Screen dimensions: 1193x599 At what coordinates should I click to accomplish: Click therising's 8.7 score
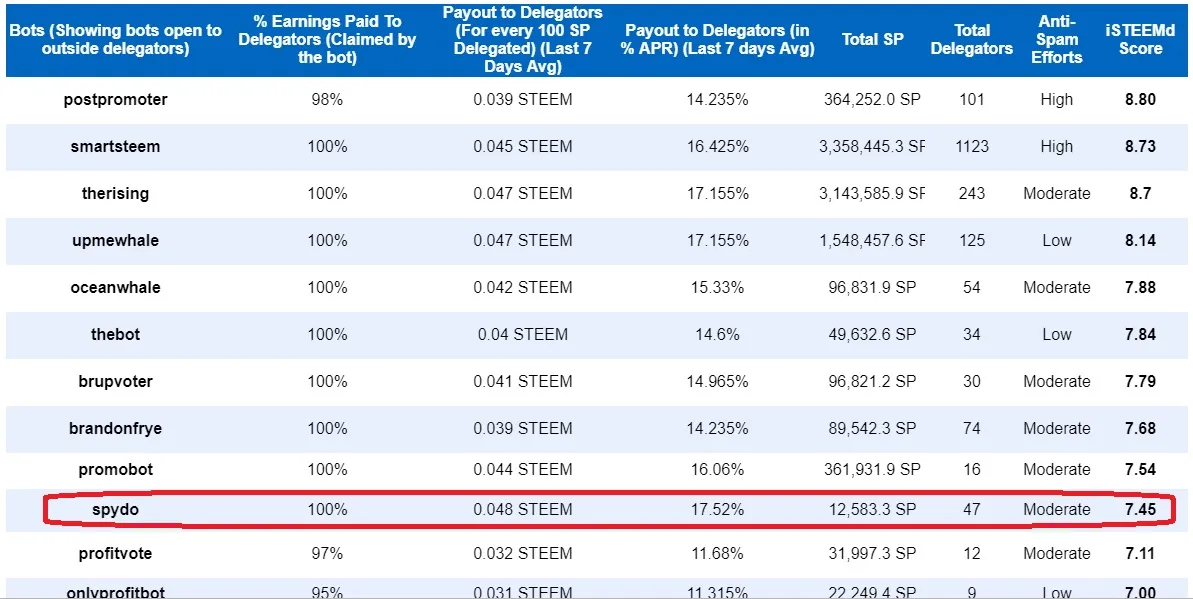pyautogui.click(x=1141, y=193)
